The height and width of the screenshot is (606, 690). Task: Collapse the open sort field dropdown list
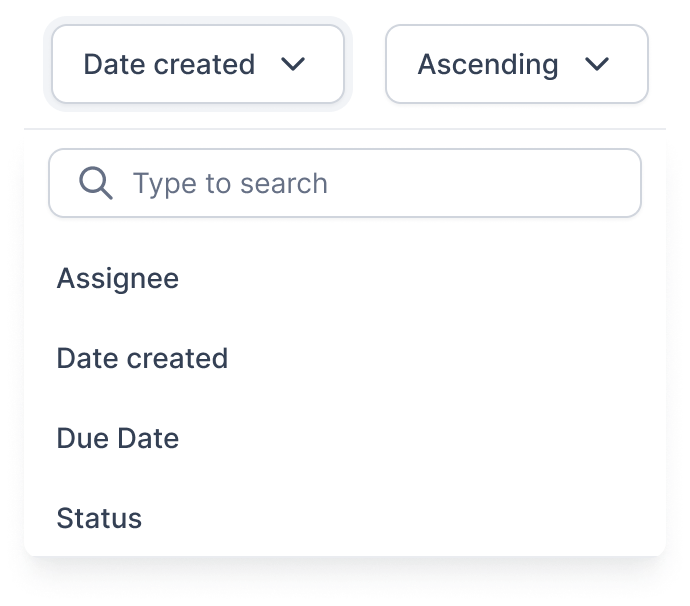(198, 64)
